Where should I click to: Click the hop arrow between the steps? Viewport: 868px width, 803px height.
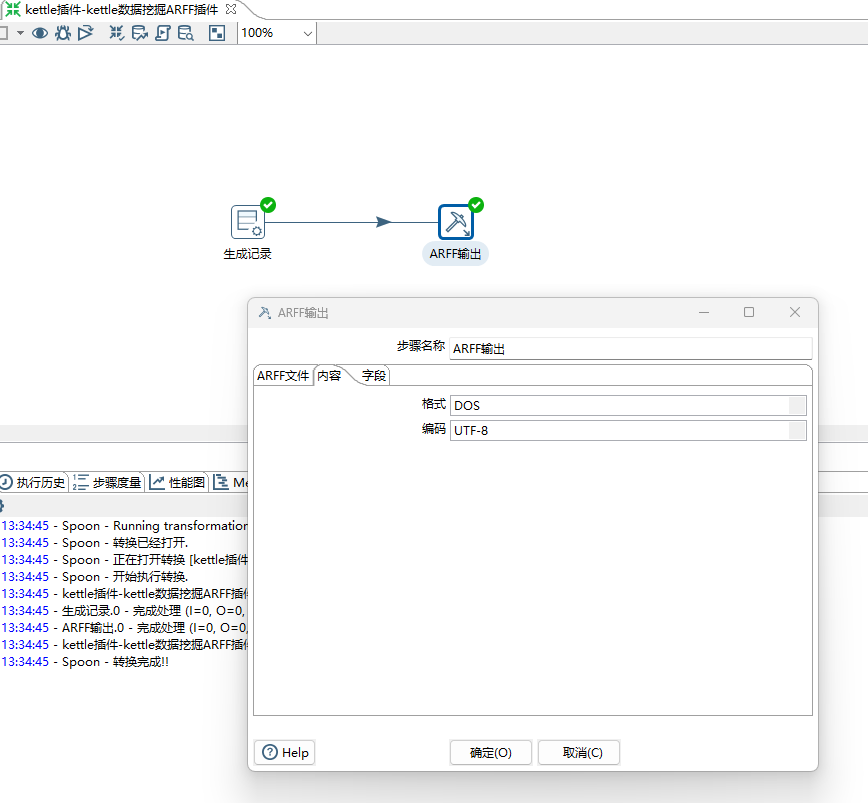384,222
